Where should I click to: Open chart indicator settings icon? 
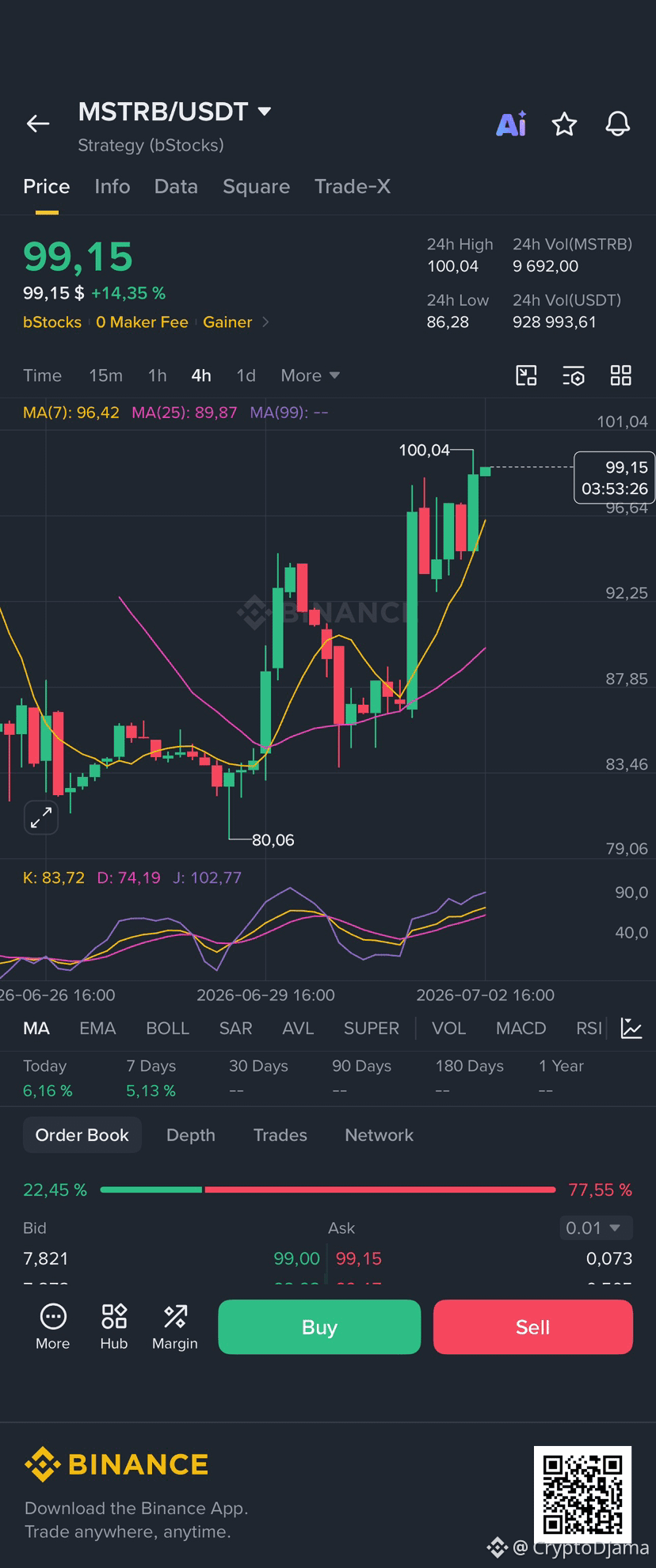coord(574,375)
